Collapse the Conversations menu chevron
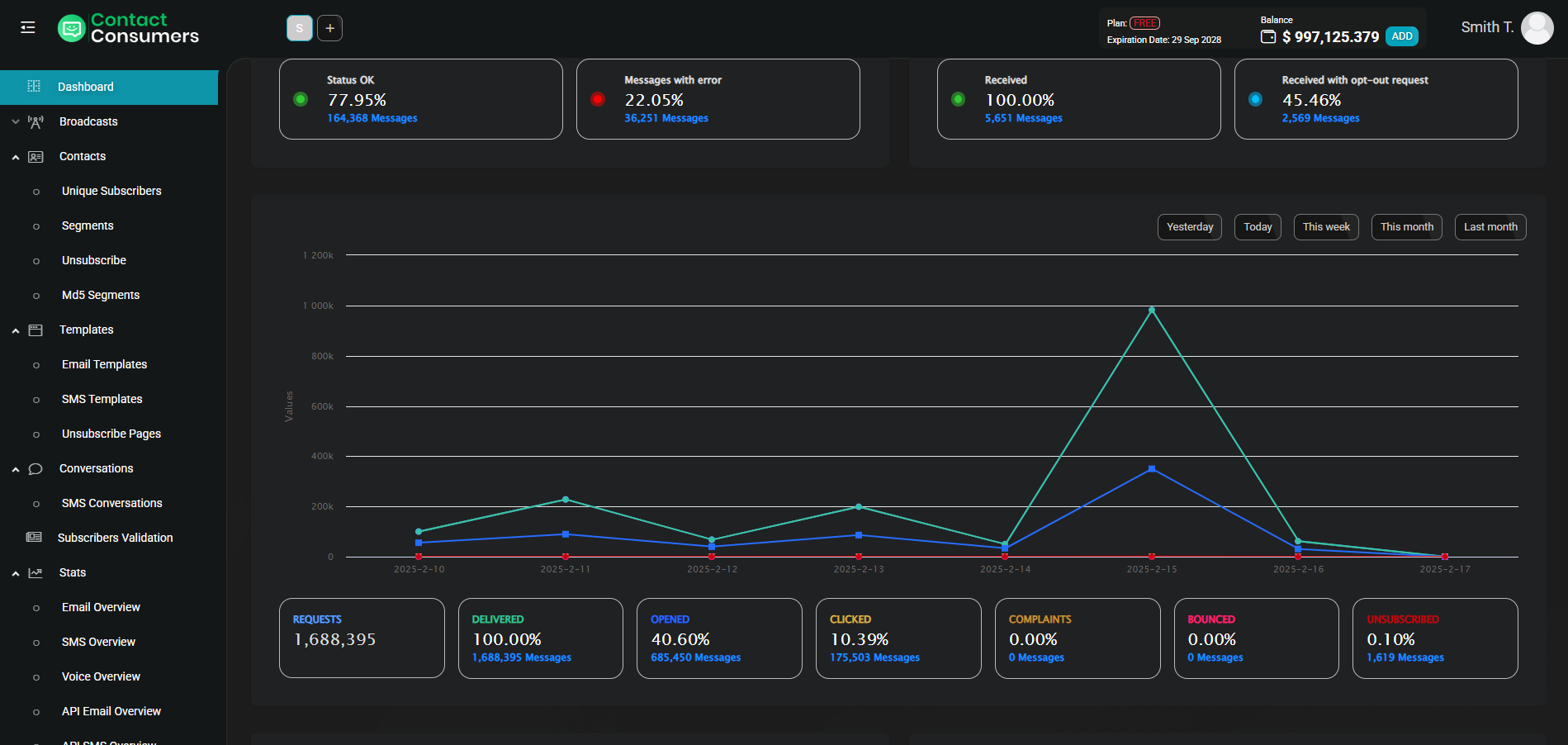 [16, 469]
